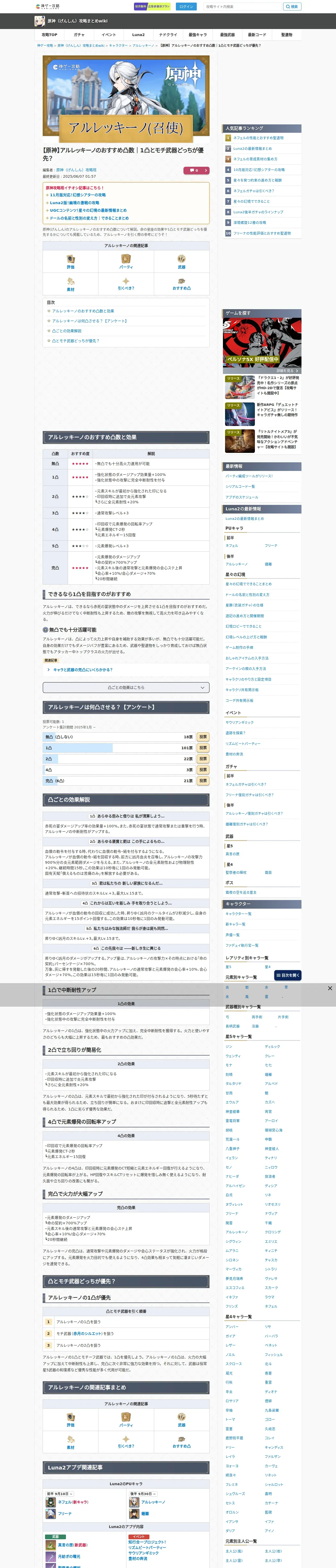This screenshot has height=1568, width=336.
Task: Open the パーティ icon in top related articles
Action: 126,259
